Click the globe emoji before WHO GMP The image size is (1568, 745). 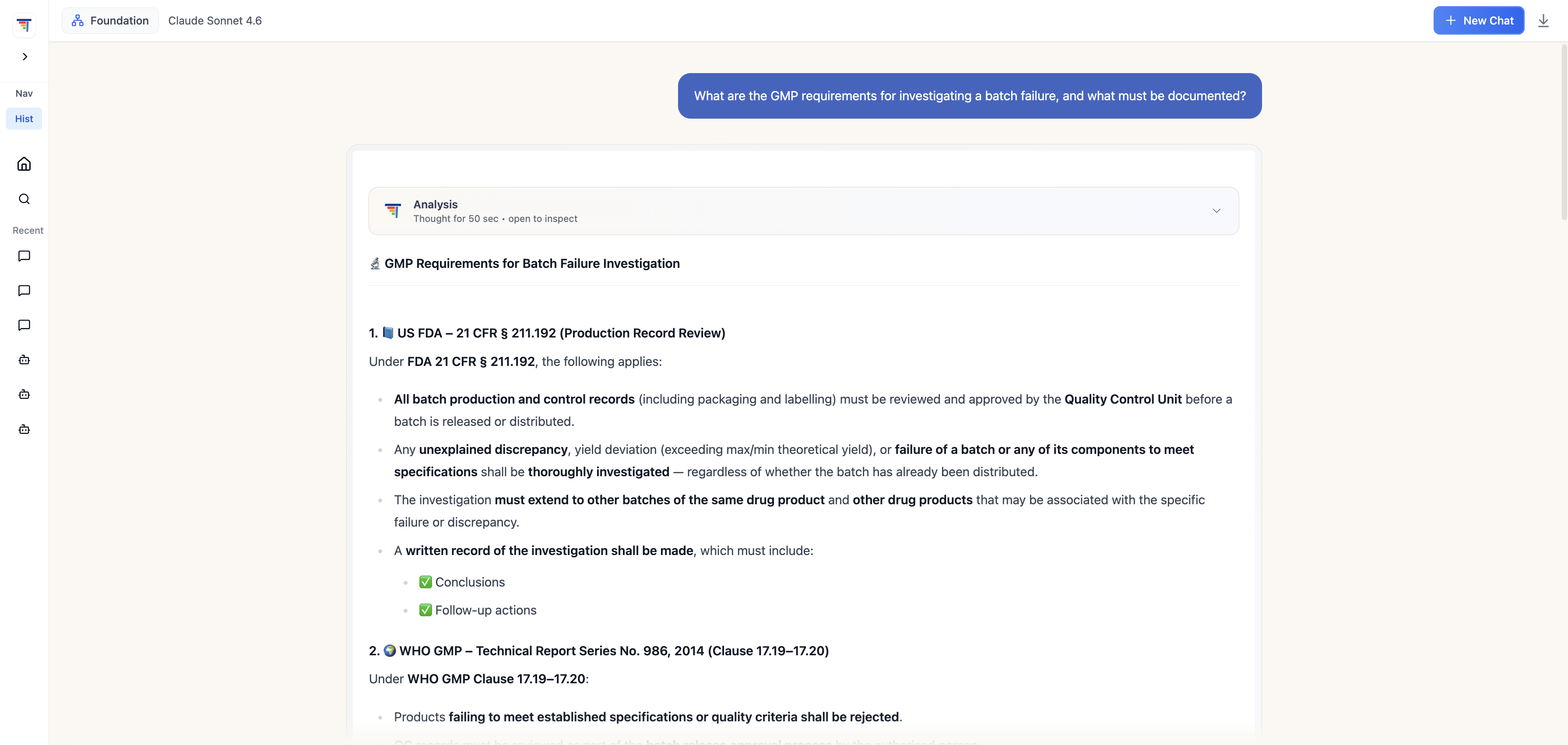click(x=390, y=650)
